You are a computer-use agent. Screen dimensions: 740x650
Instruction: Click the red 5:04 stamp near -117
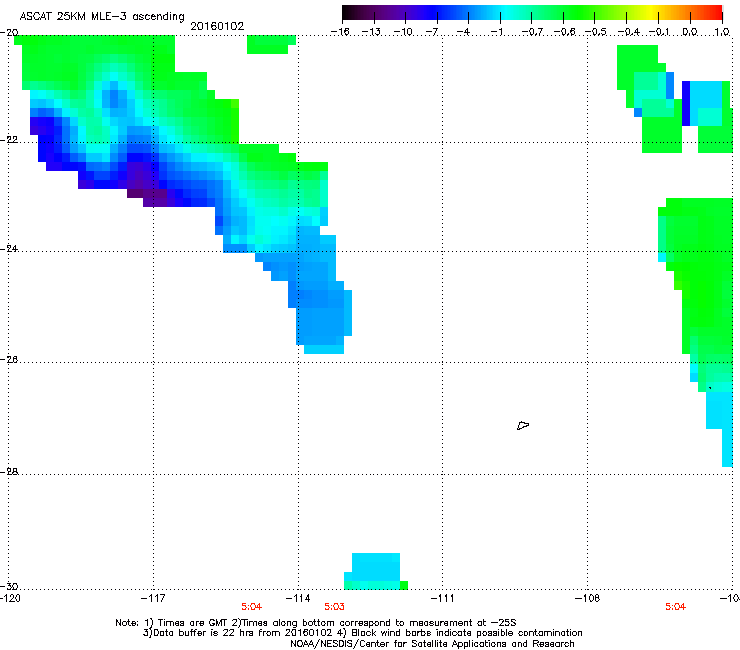coord(252,607)
